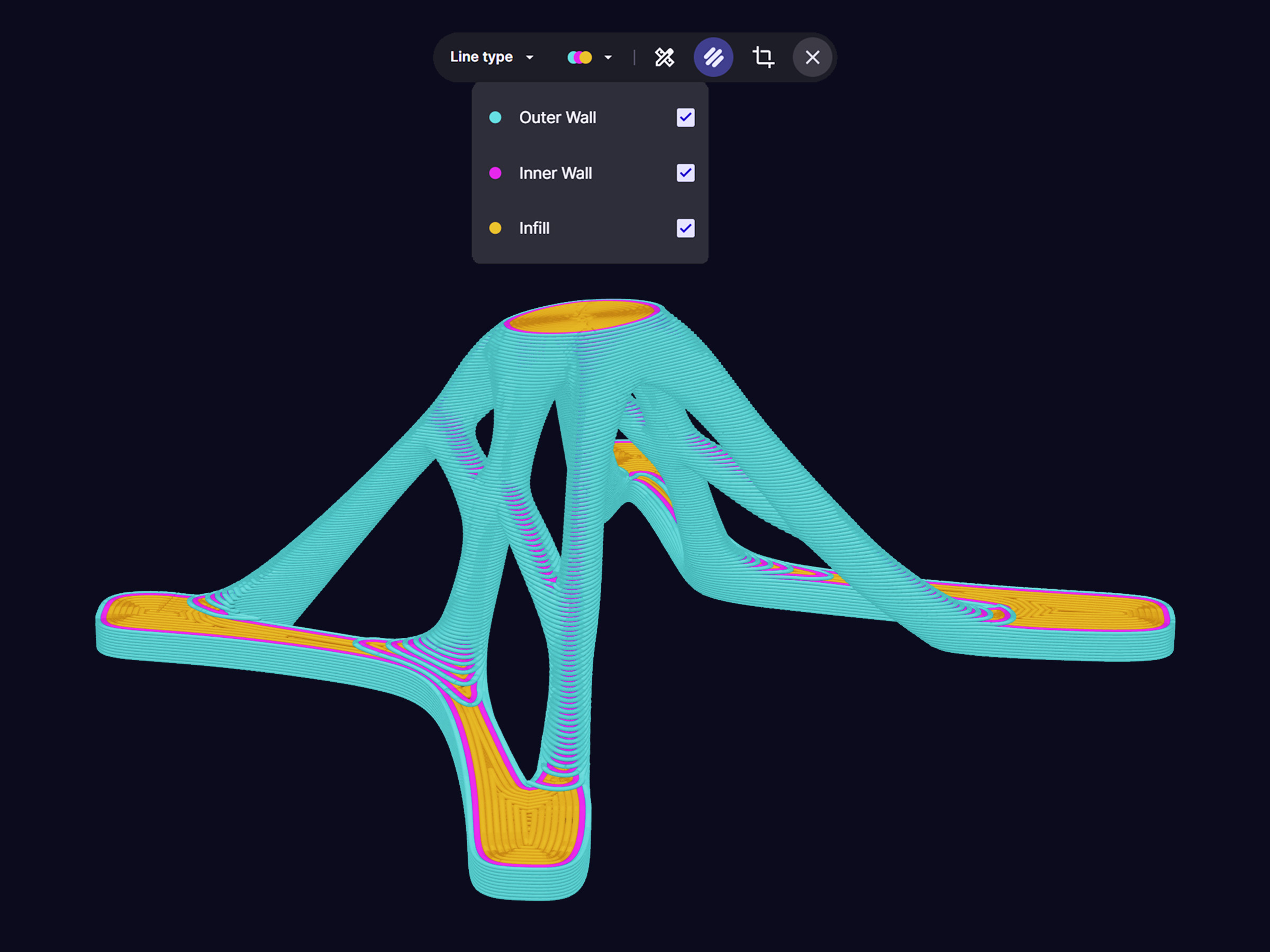Close the preview toolbar with X
1270x952 pixels.
click(812, 57)
